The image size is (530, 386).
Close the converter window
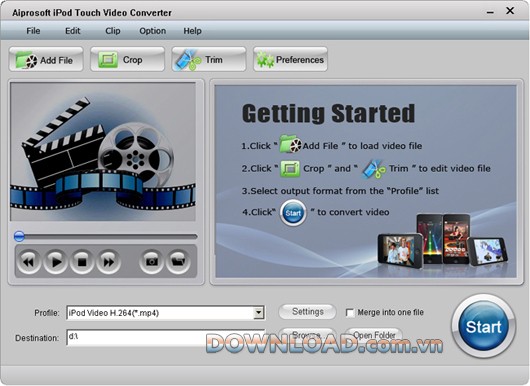click(x=510, y=11)
